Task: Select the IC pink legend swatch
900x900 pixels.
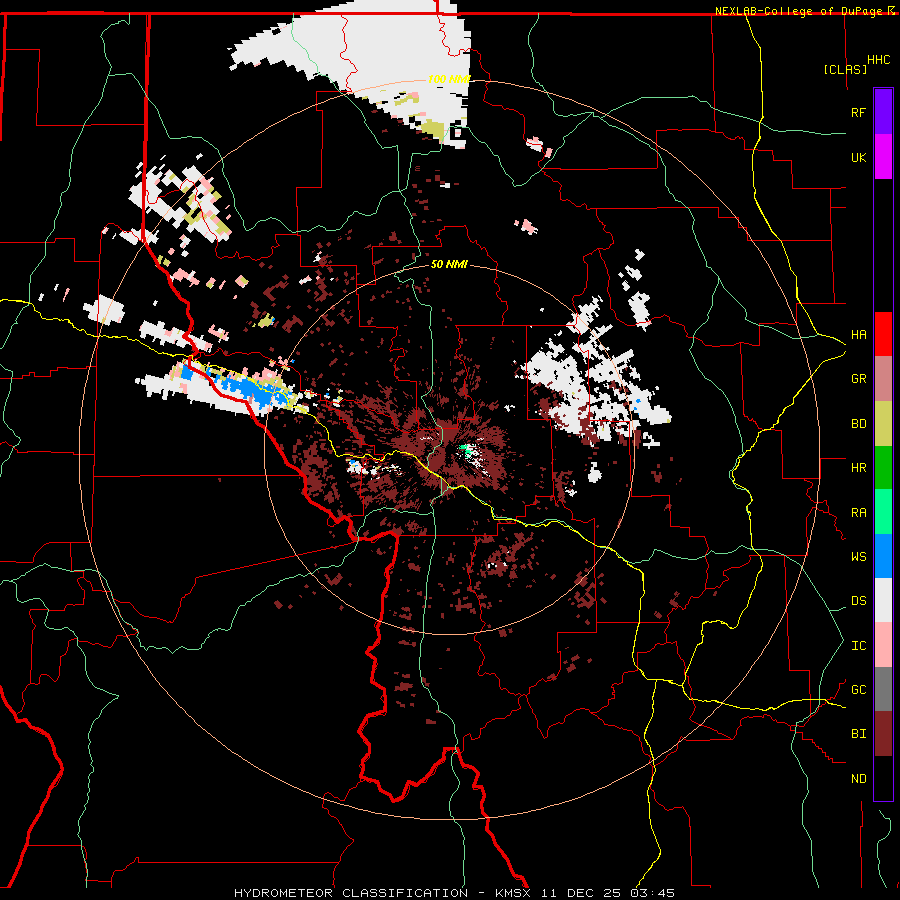Action: [x=883, y=645]
